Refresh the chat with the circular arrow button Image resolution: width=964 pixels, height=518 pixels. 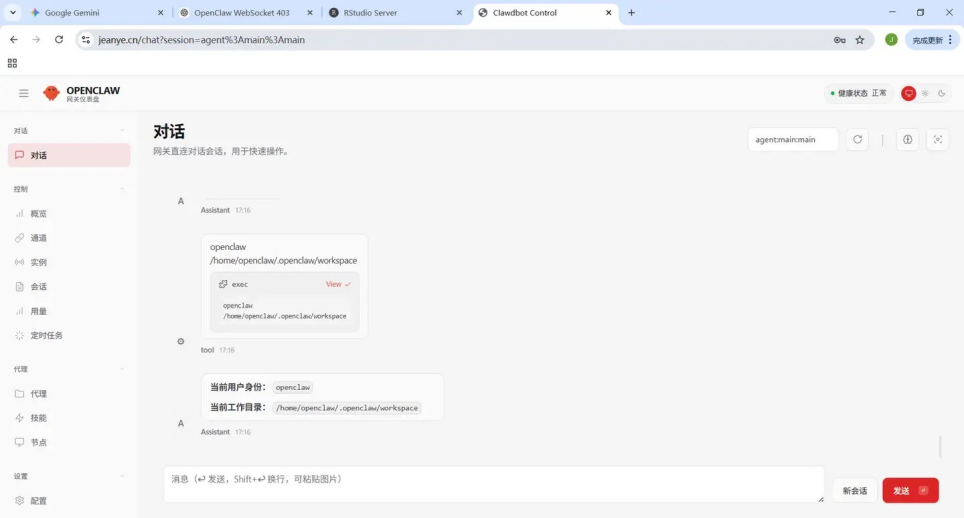857,139
